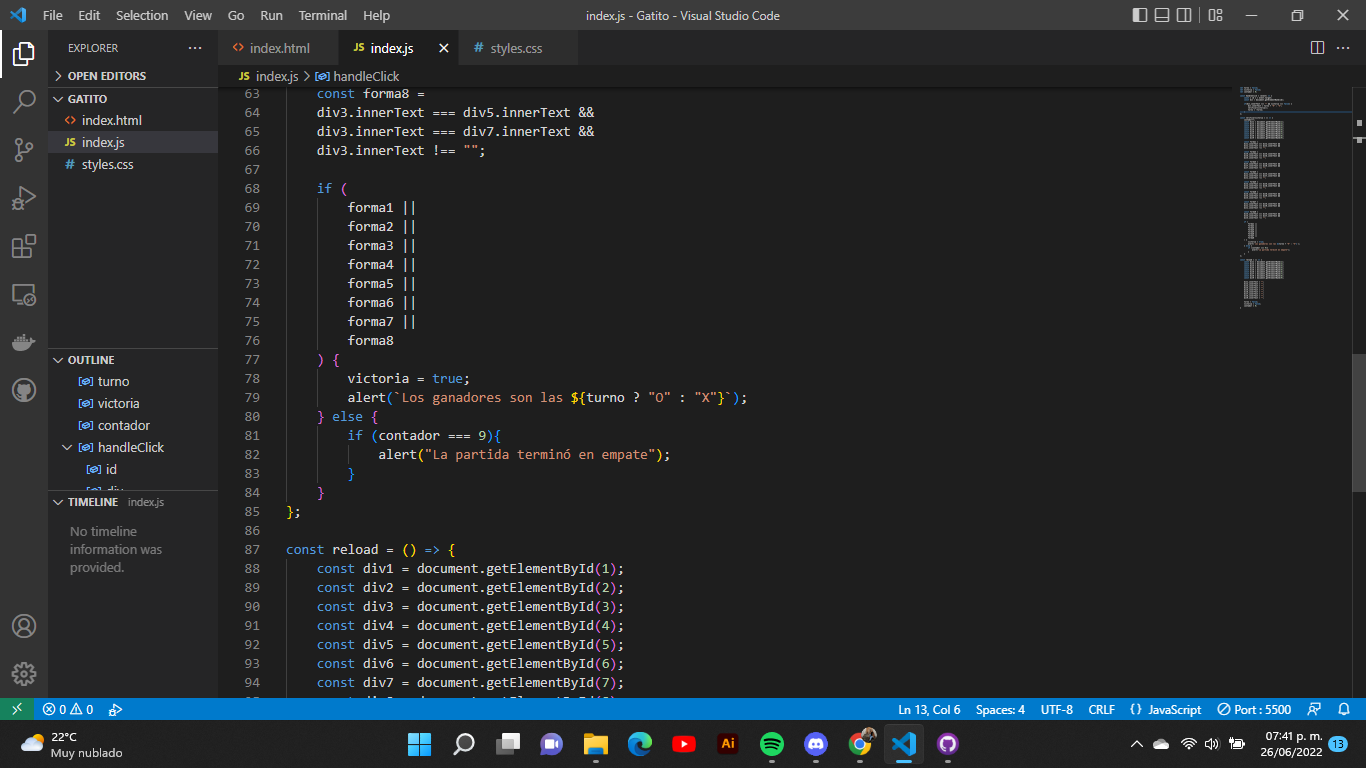Screen dimensions: 1366x768
Task: Collapse handleClick in the Outline
Action: click(68, 448)
